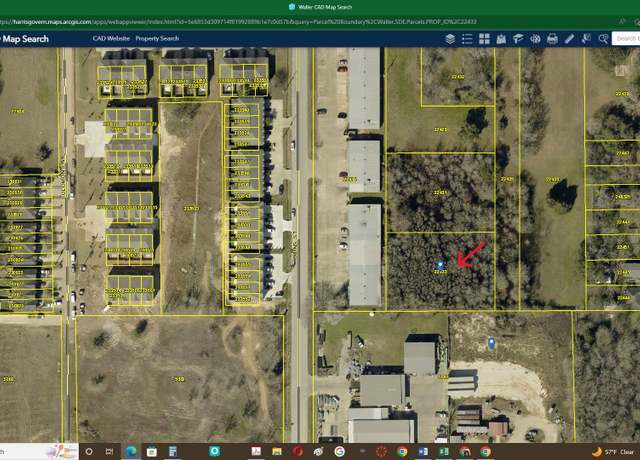This screenshot has width=640, height=460.
Task: Click parcel label 22421 in wooded lot
Action: point(440,192)
